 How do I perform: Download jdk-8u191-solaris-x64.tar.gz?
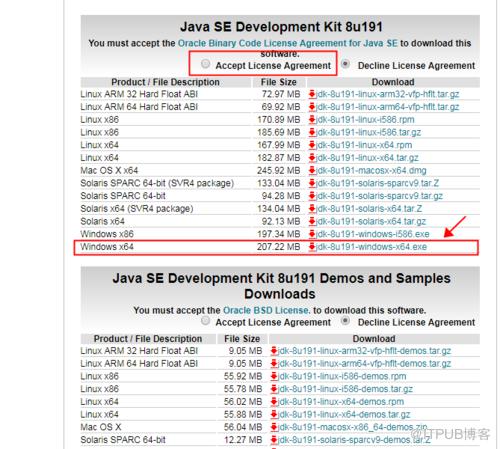(371, 221)
